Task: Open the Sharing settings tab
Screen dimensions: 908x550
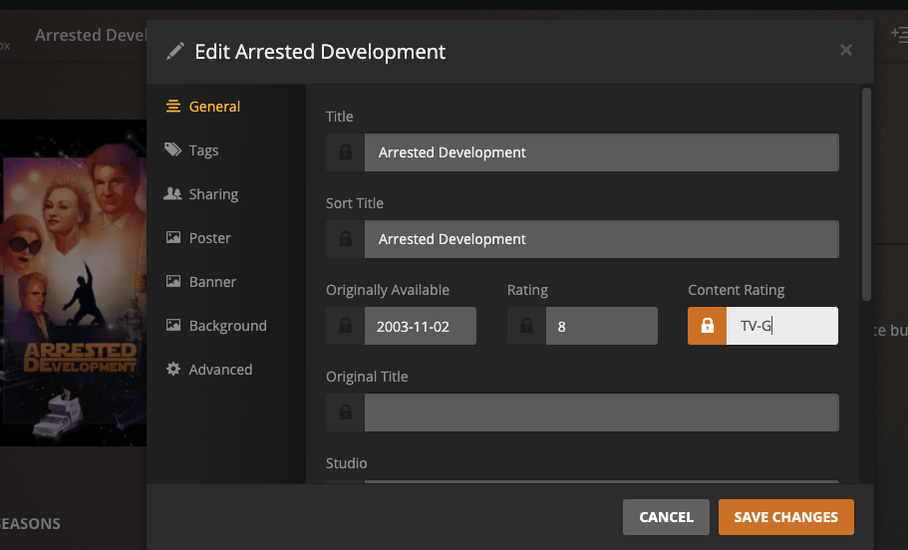Action: tap(213, 194)
